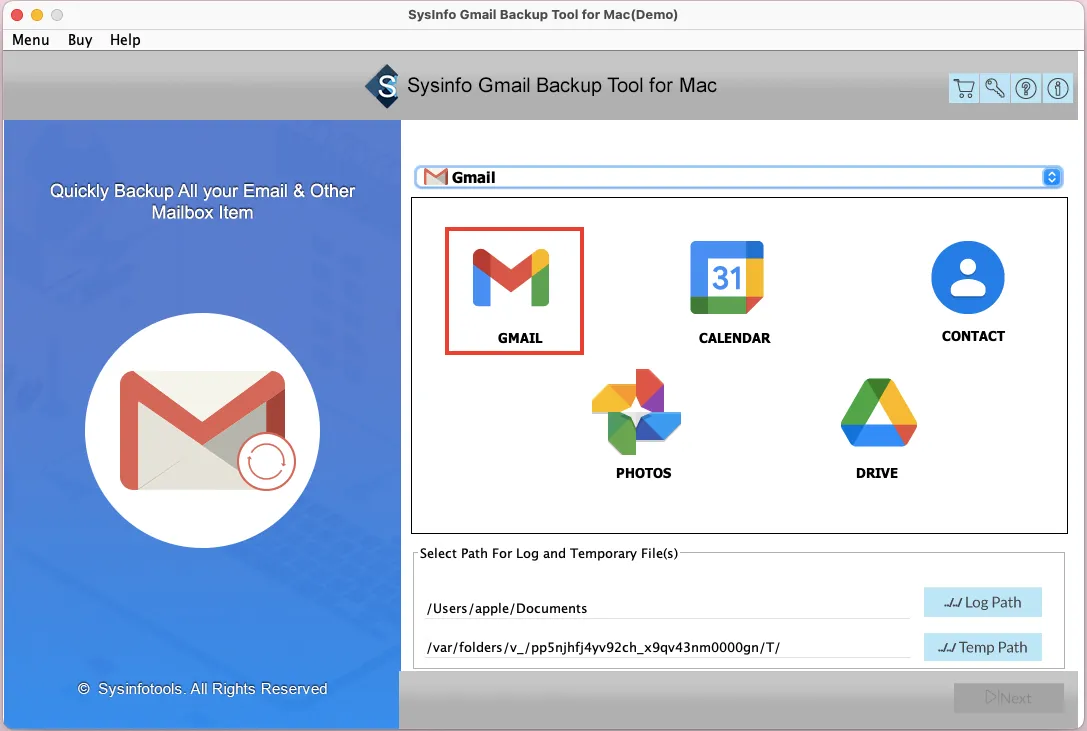Select the Photos backup option
The width and height of the screenshot is (1087, 731).
tap(636, 412)
